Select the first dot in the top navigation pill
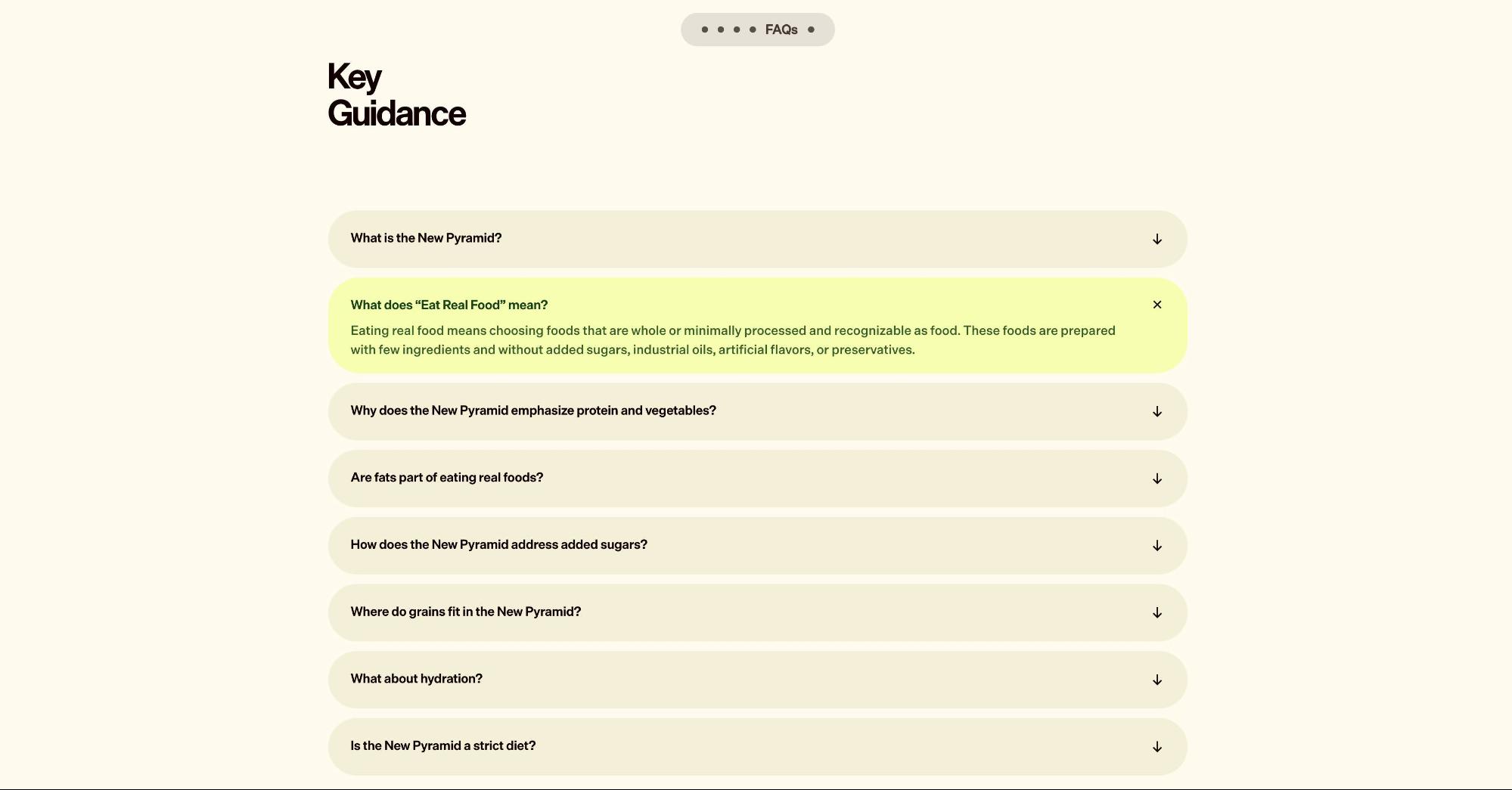Screen dimensions: 1512x790 704,29
